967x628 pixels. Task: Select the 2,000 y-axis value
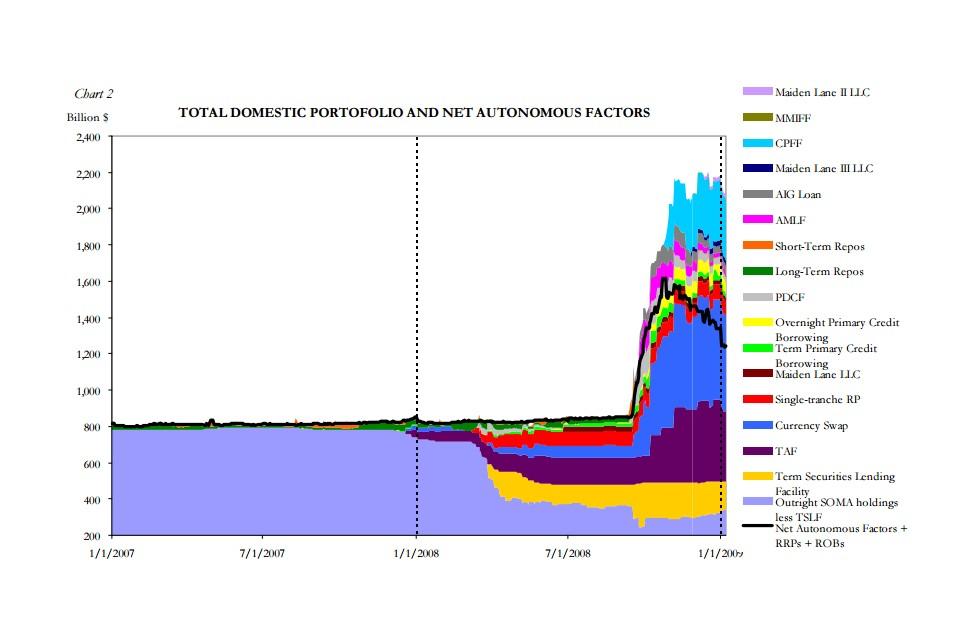pos(88,209)
